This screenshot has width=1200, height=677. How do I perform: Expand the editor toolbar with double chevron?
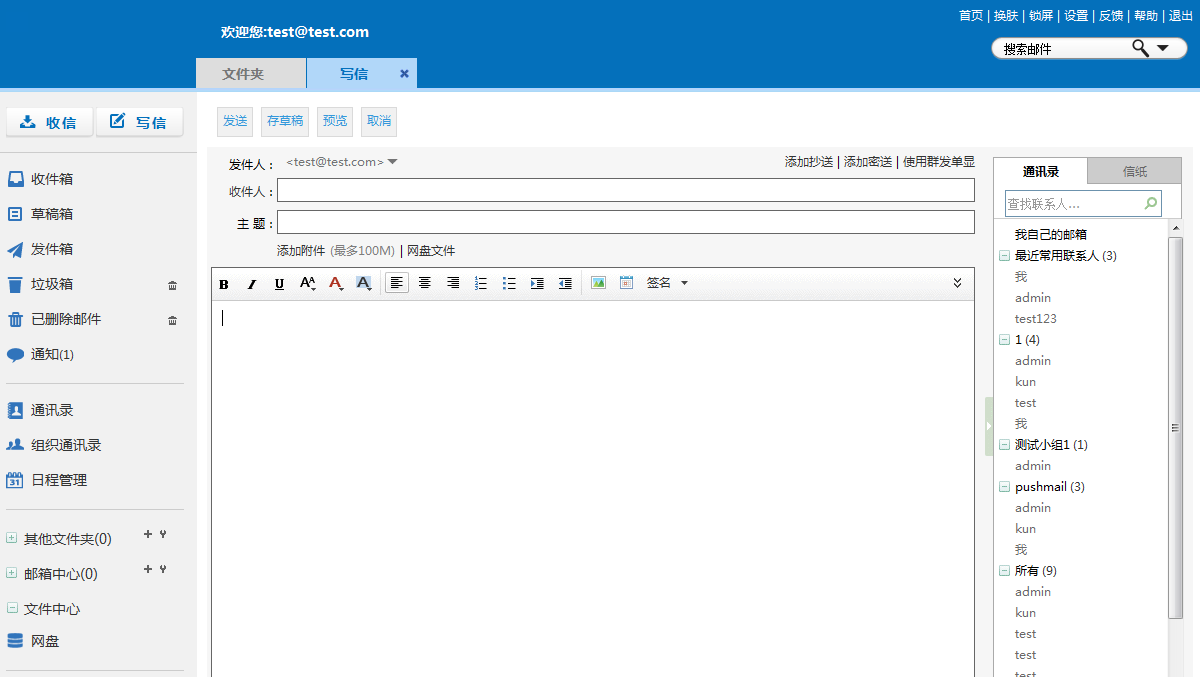[957, 284]
